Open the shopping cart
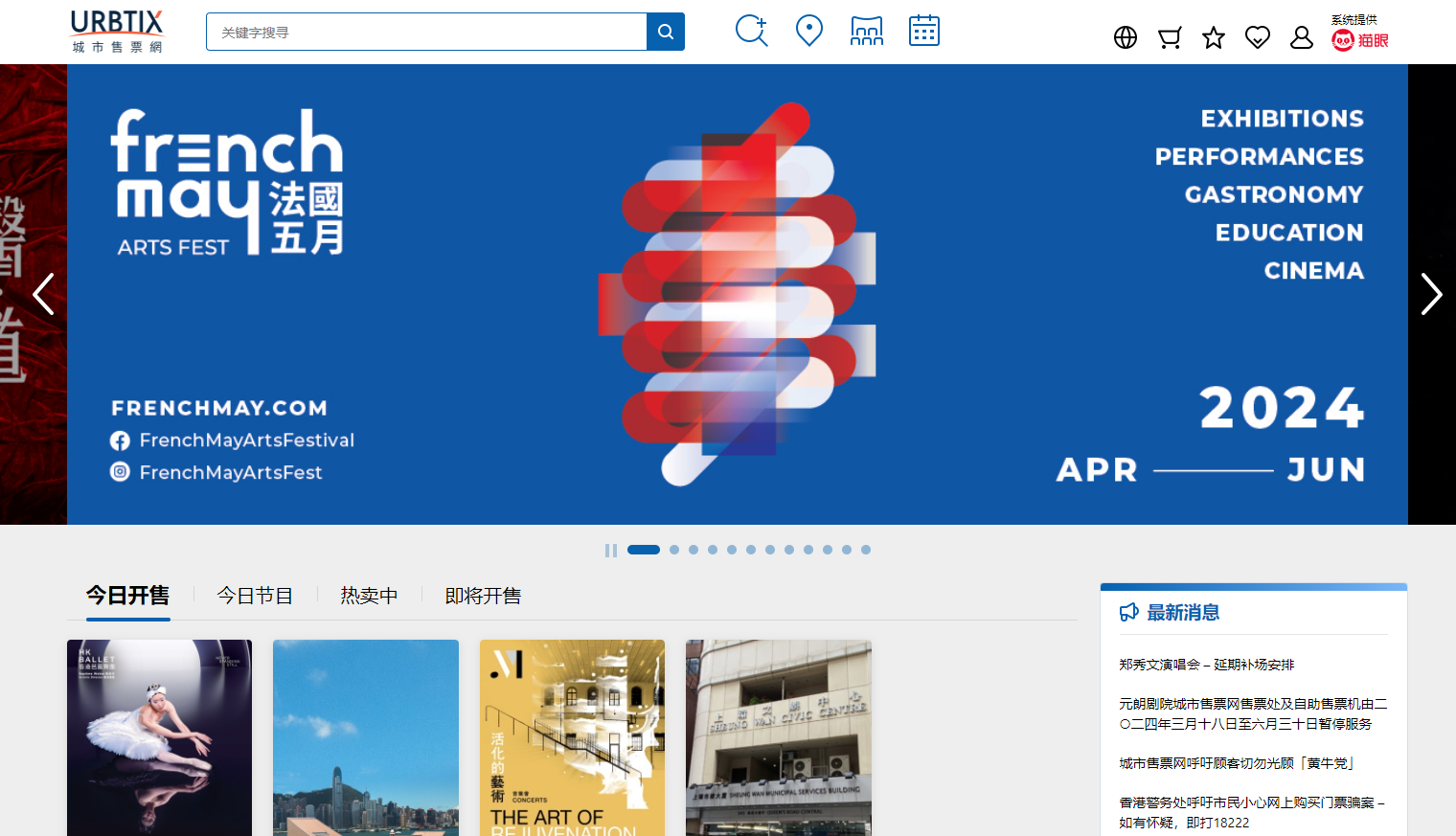The height and width of the screenshot is (836, 1456). [x=1170, y=37]
